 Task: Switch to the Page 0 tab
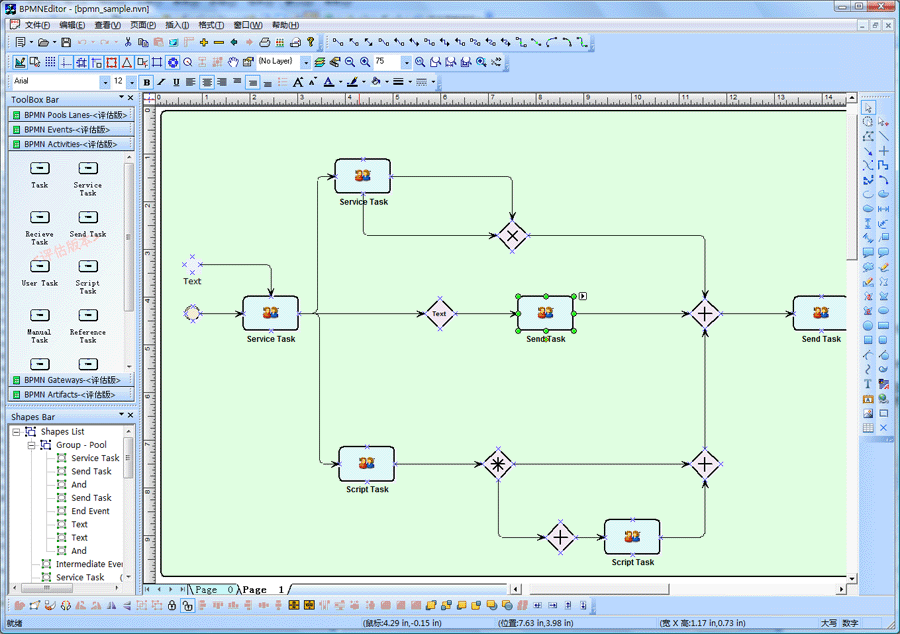click(212, 590)
